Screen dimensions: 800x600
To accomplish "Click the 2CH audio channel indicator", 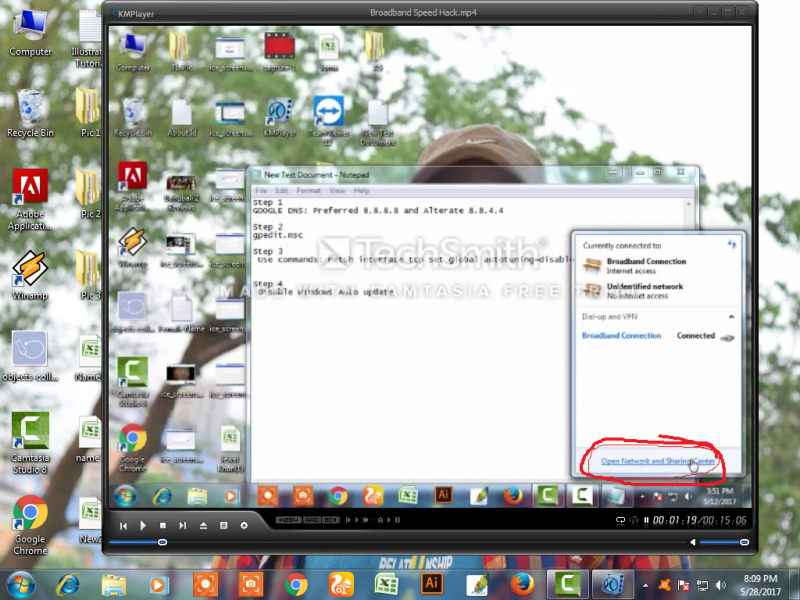I will click(x=331, y=520).
